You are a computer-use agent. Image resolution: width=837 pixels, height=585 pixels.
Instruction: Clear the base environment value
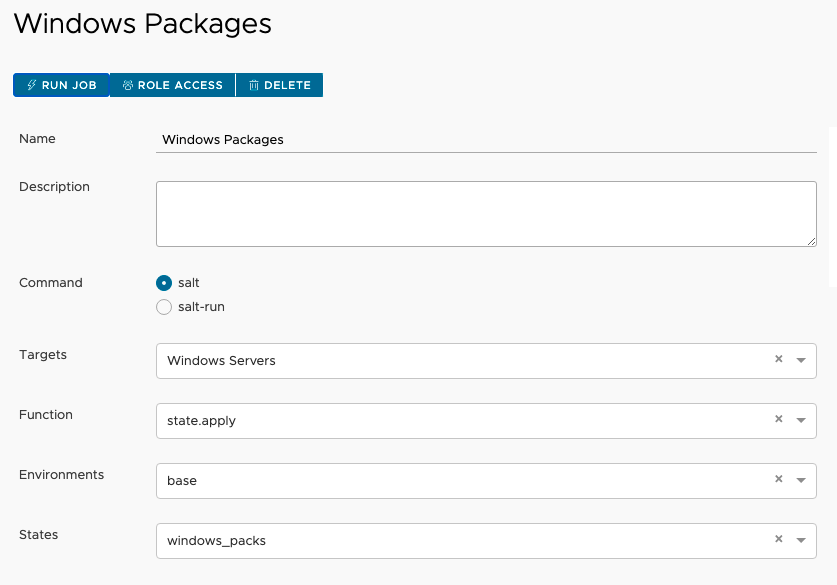tap(778, 480)
